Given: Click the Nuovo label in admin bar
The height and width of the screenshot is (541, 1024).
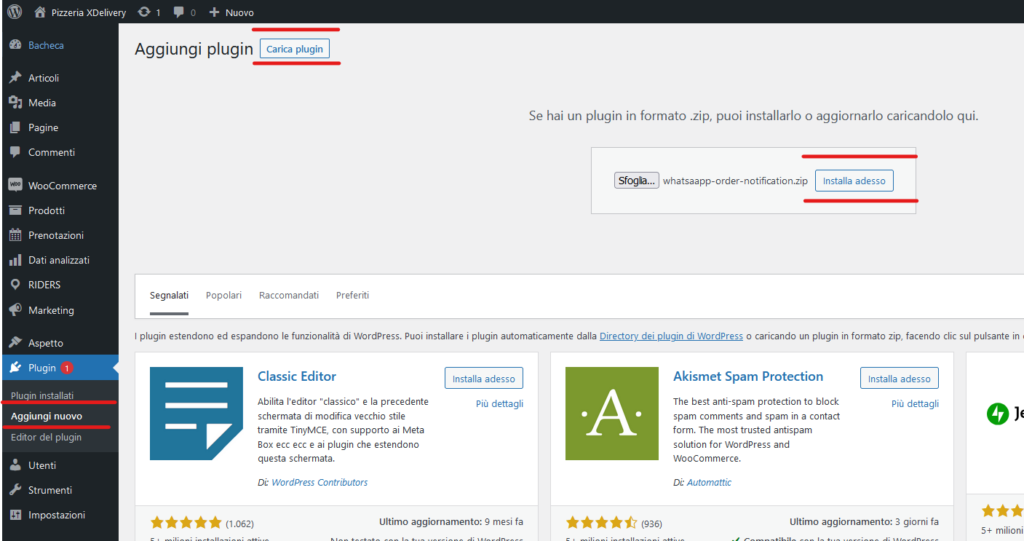Looking at the screenshot, I should coord(240,12).
